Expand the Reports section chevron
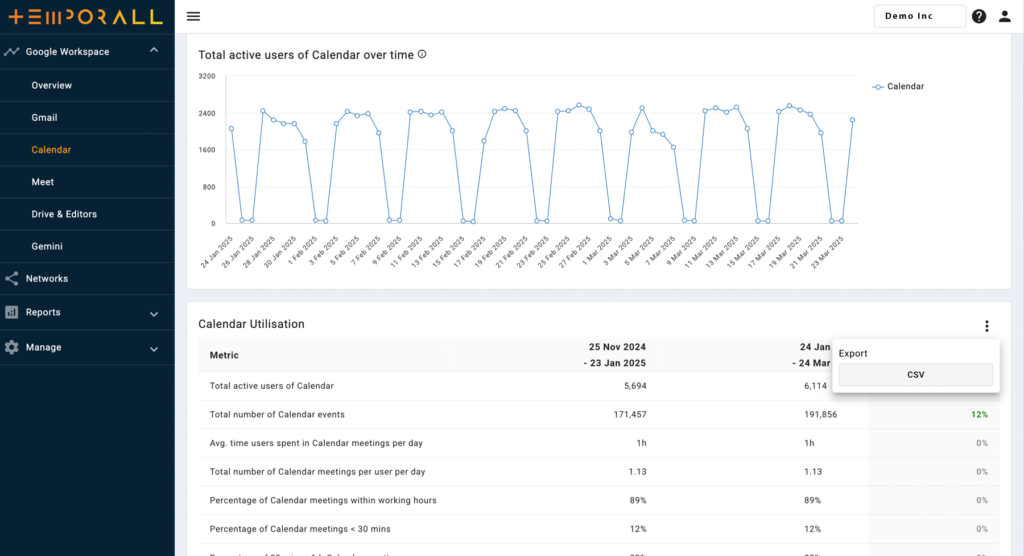 pos(154,314)
